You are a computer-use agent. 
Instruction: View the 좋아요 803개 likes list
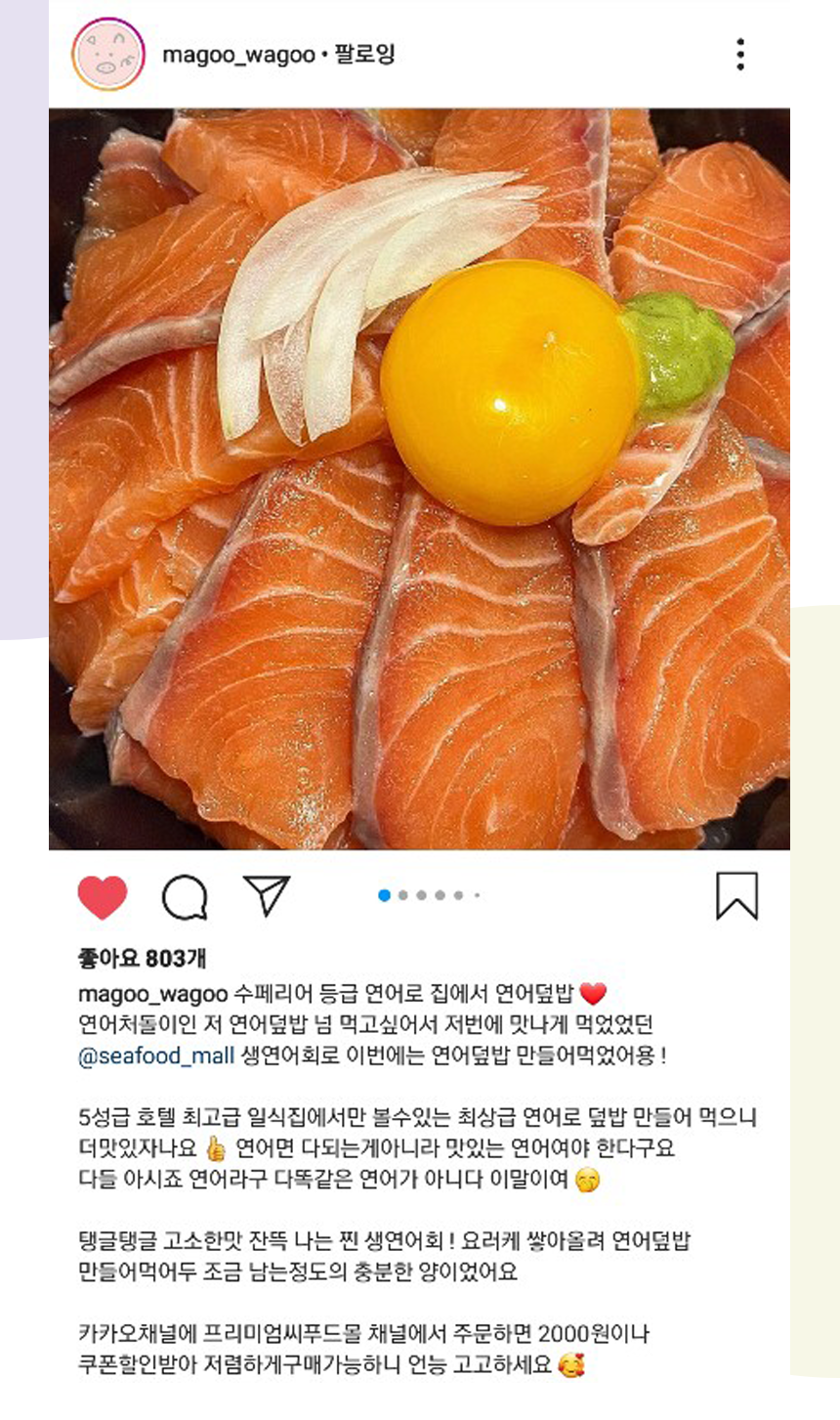tap(142, 959)
